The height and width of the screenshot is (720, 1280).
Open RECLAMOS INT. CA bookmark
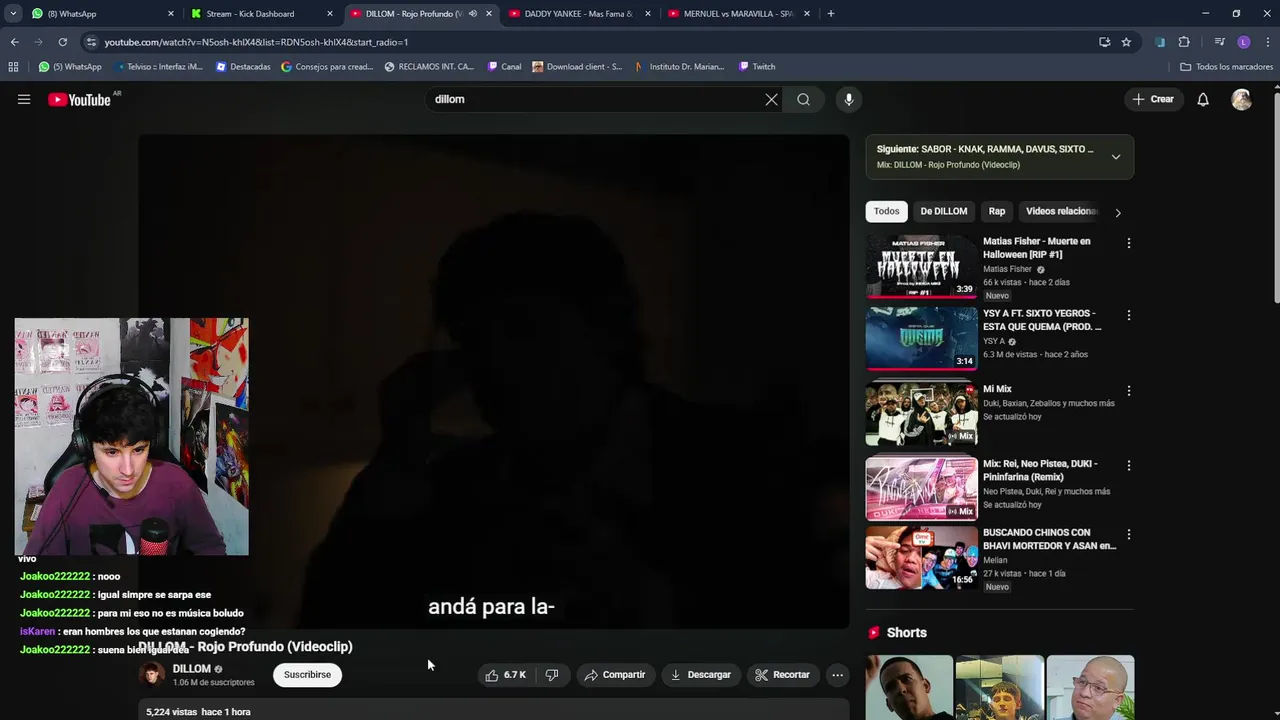click(x=429, y=67)
